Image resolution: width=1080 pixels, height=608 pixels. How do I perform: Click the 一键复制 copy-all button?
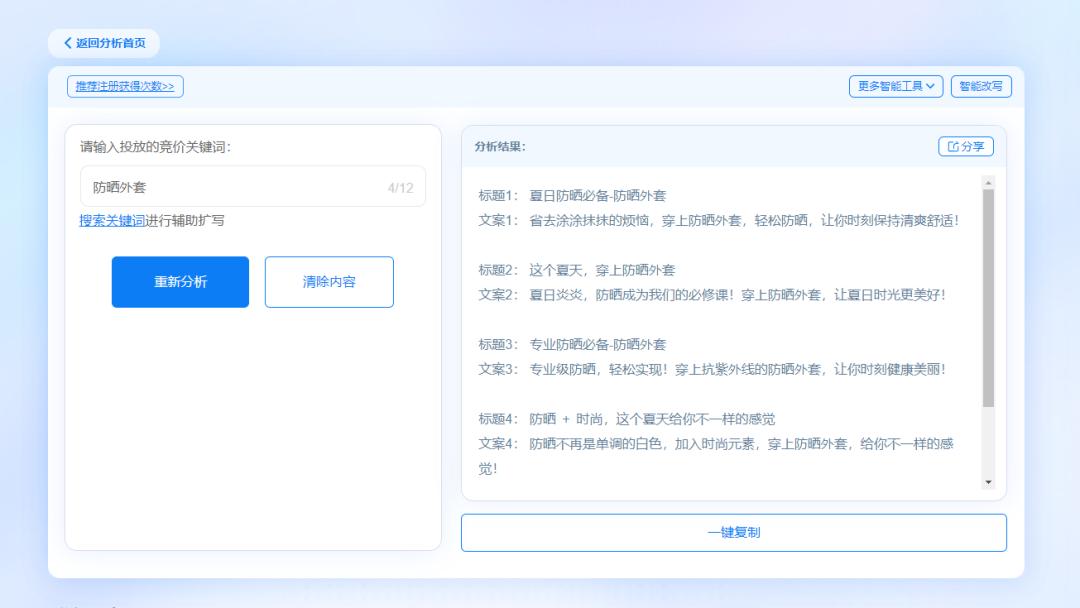(x=733, y=532)
